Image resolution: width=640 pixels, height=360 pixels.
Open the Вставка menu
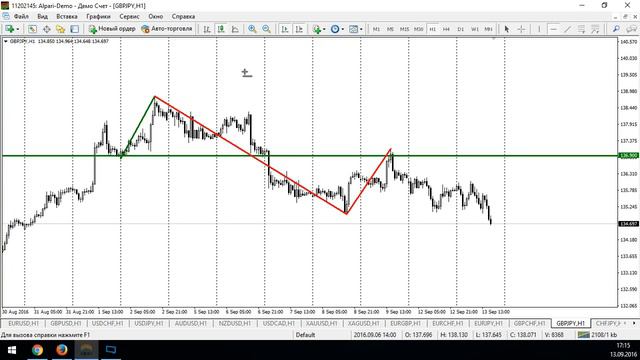click(x=67, y=17)
